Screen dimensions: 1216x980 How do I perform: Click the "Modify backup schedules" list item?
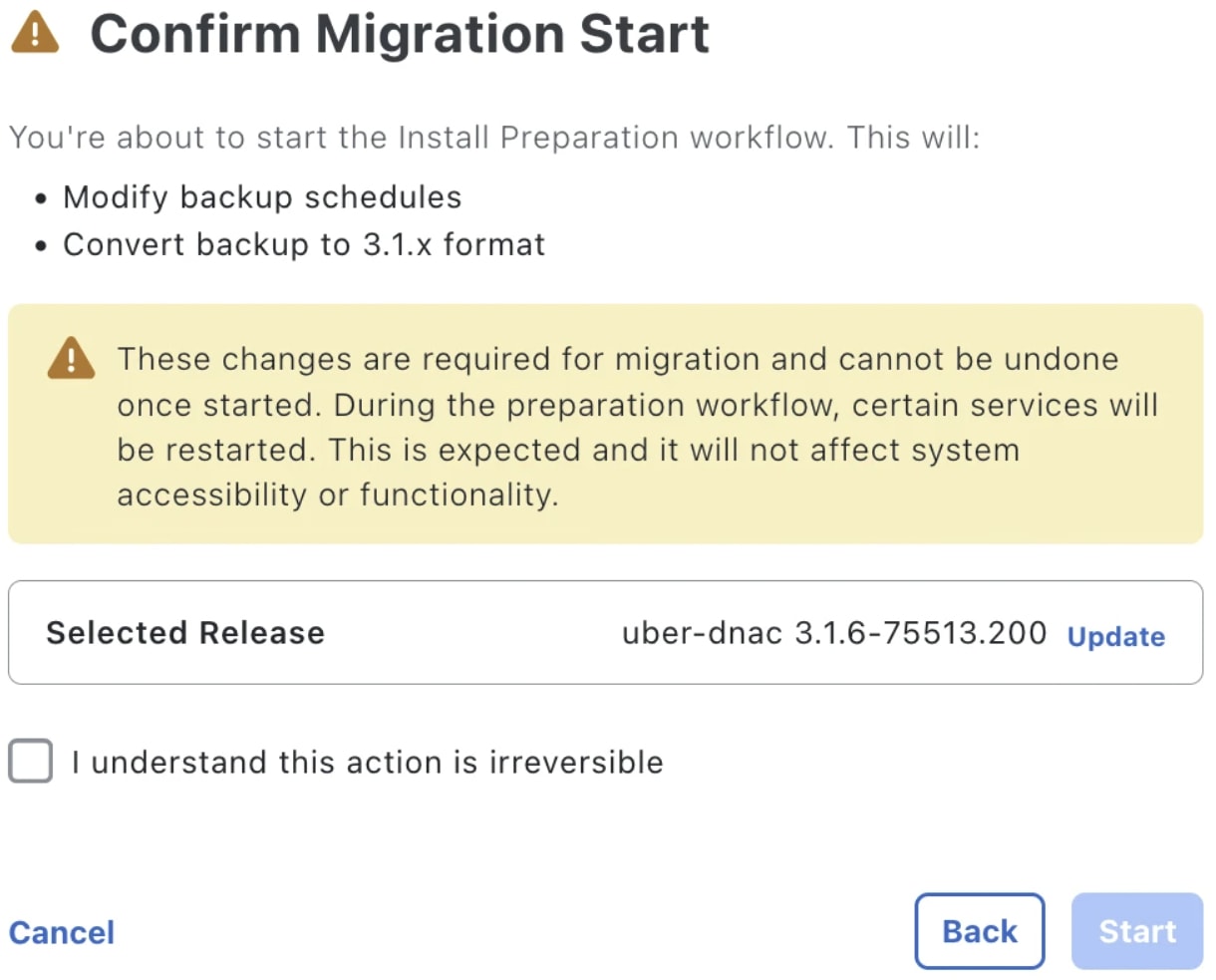point(262,197)
